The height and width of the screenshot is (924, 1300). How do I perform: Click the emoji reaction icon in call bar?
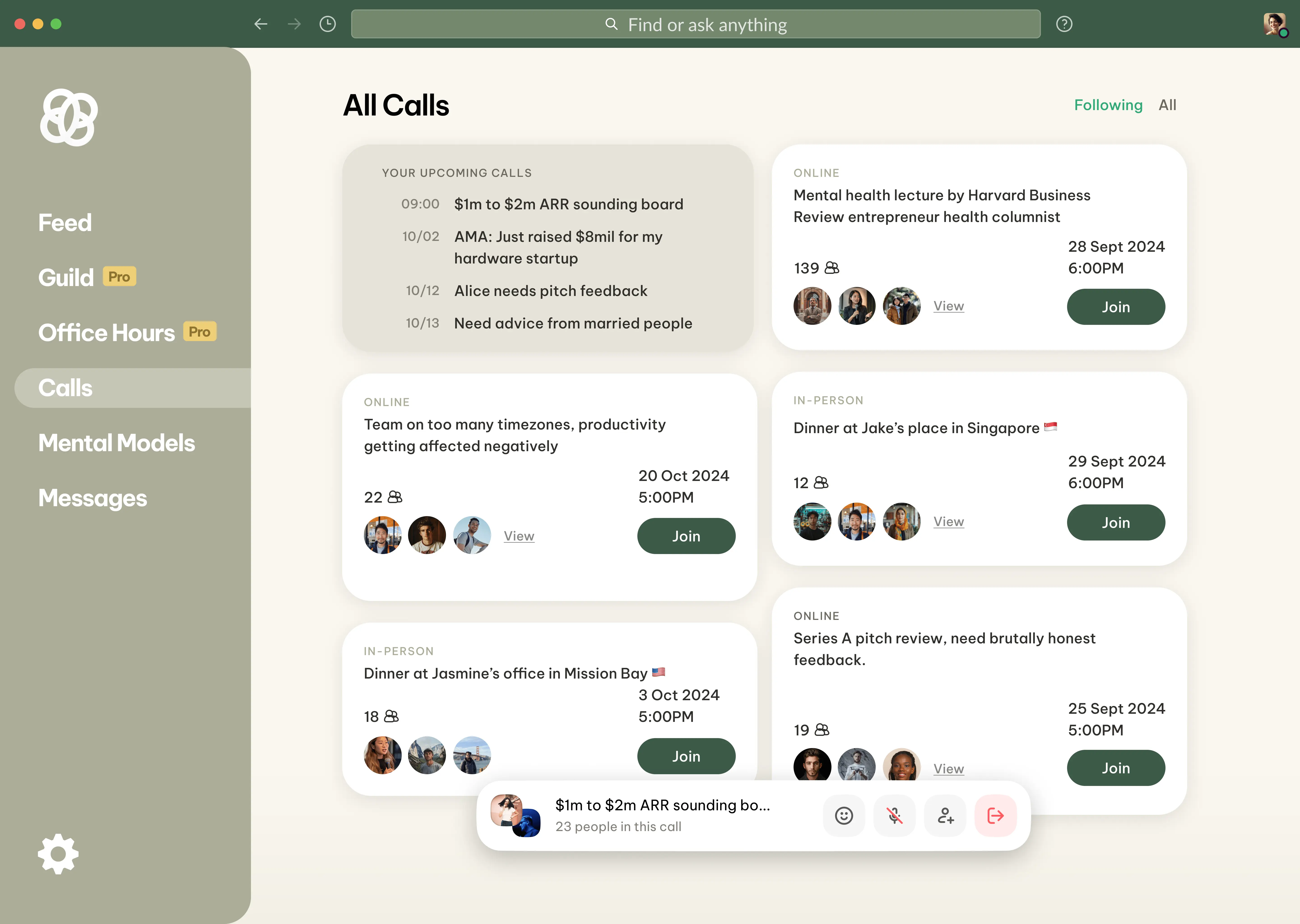pos(844,815)
